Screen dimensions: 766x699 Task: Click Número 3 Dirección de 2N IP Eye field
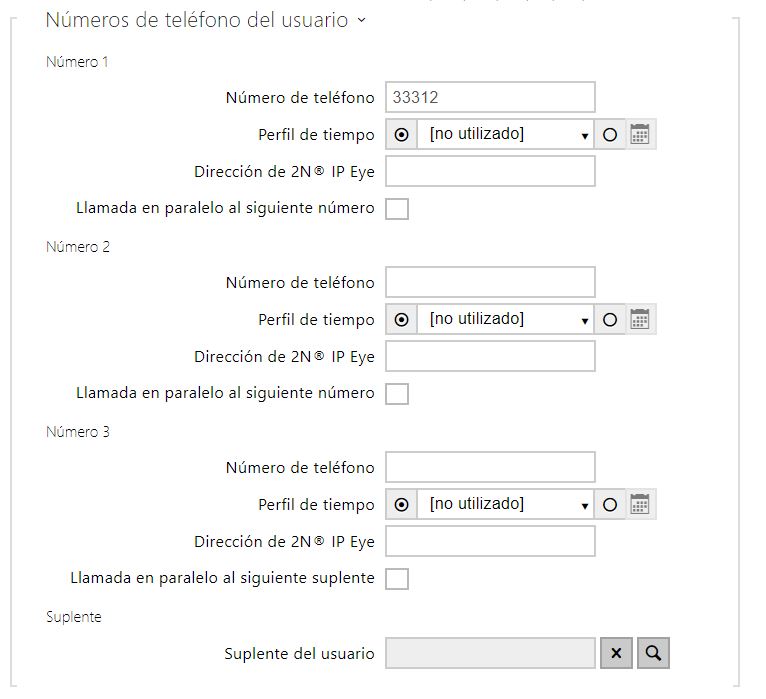click(x=490, y=541)
